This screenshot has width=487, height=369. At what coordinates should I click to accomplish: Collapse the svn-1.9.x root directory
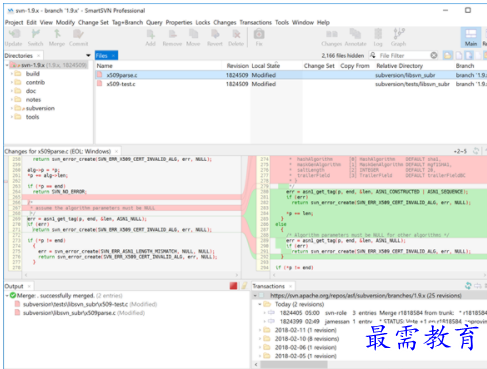tap(7, 65)
